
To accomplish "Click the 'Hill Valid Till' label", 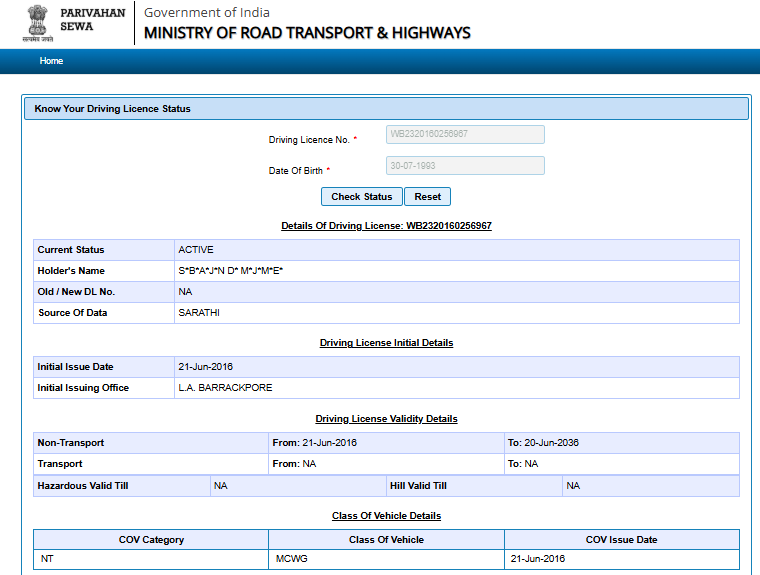I will coord(418,486).
